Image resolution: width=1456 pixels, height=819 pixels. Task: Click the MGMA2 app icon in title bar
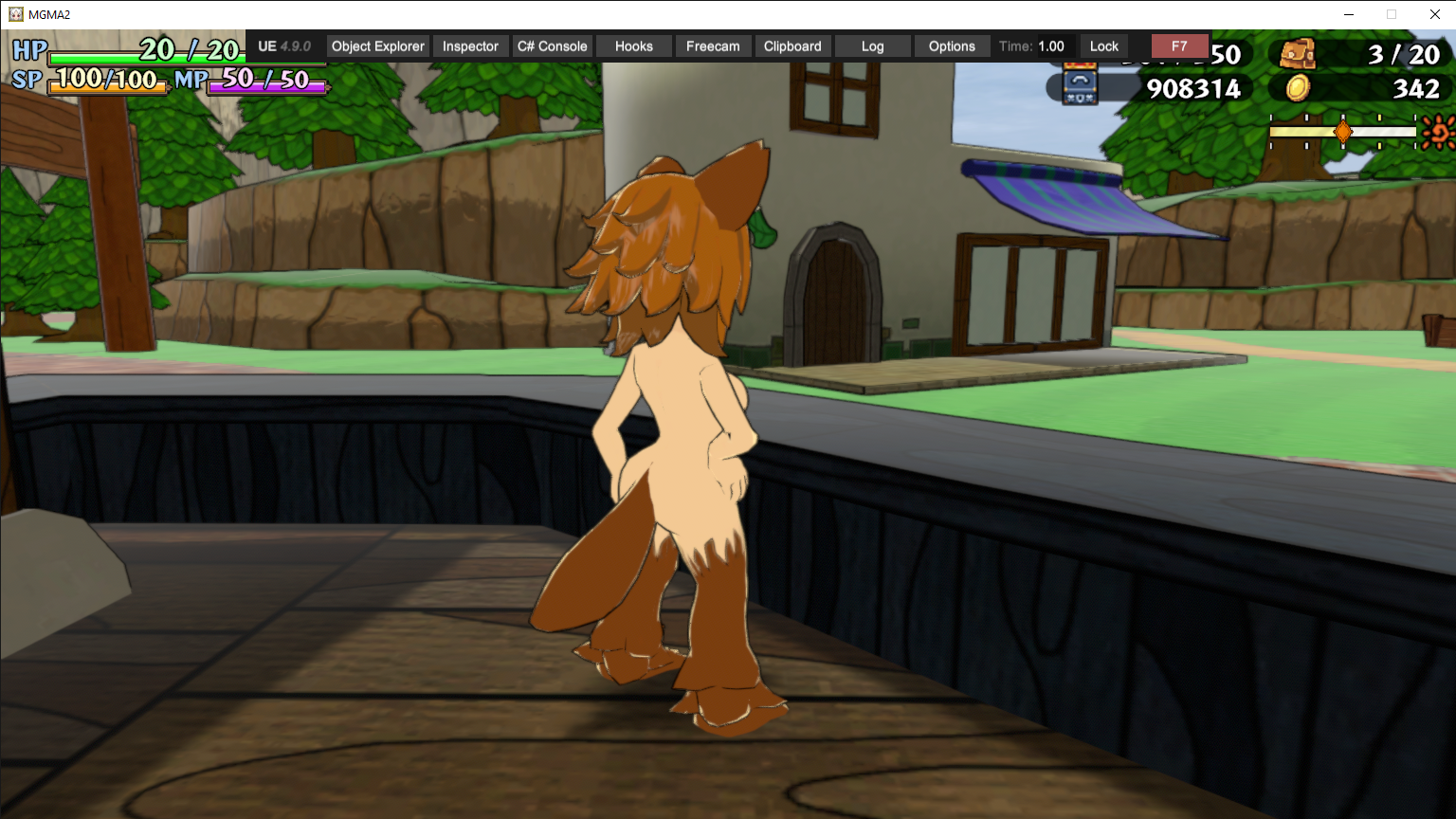(x=16, y=14)
